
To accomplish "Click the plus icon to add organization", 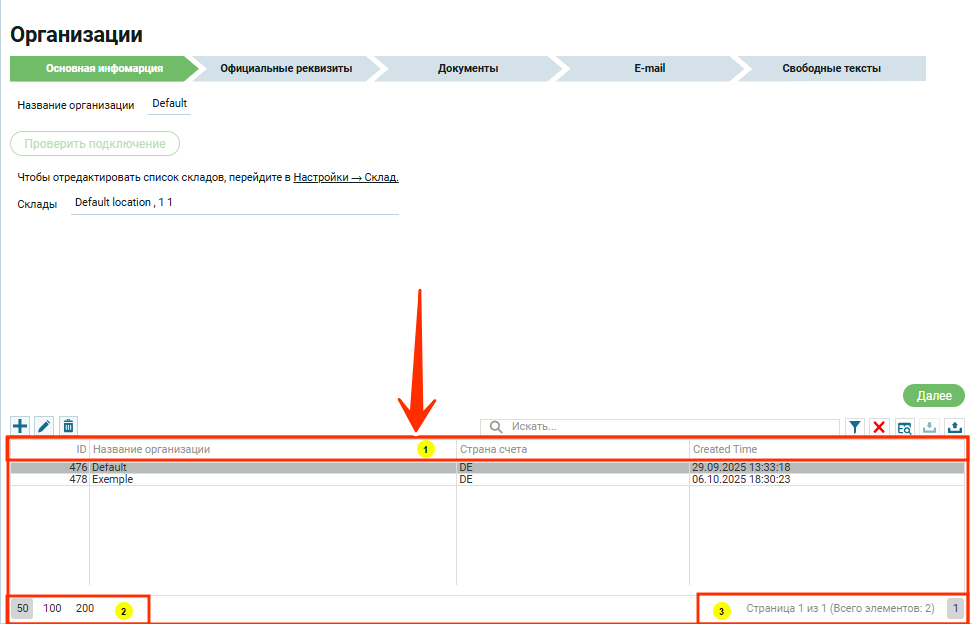I will tap(19, 426).
